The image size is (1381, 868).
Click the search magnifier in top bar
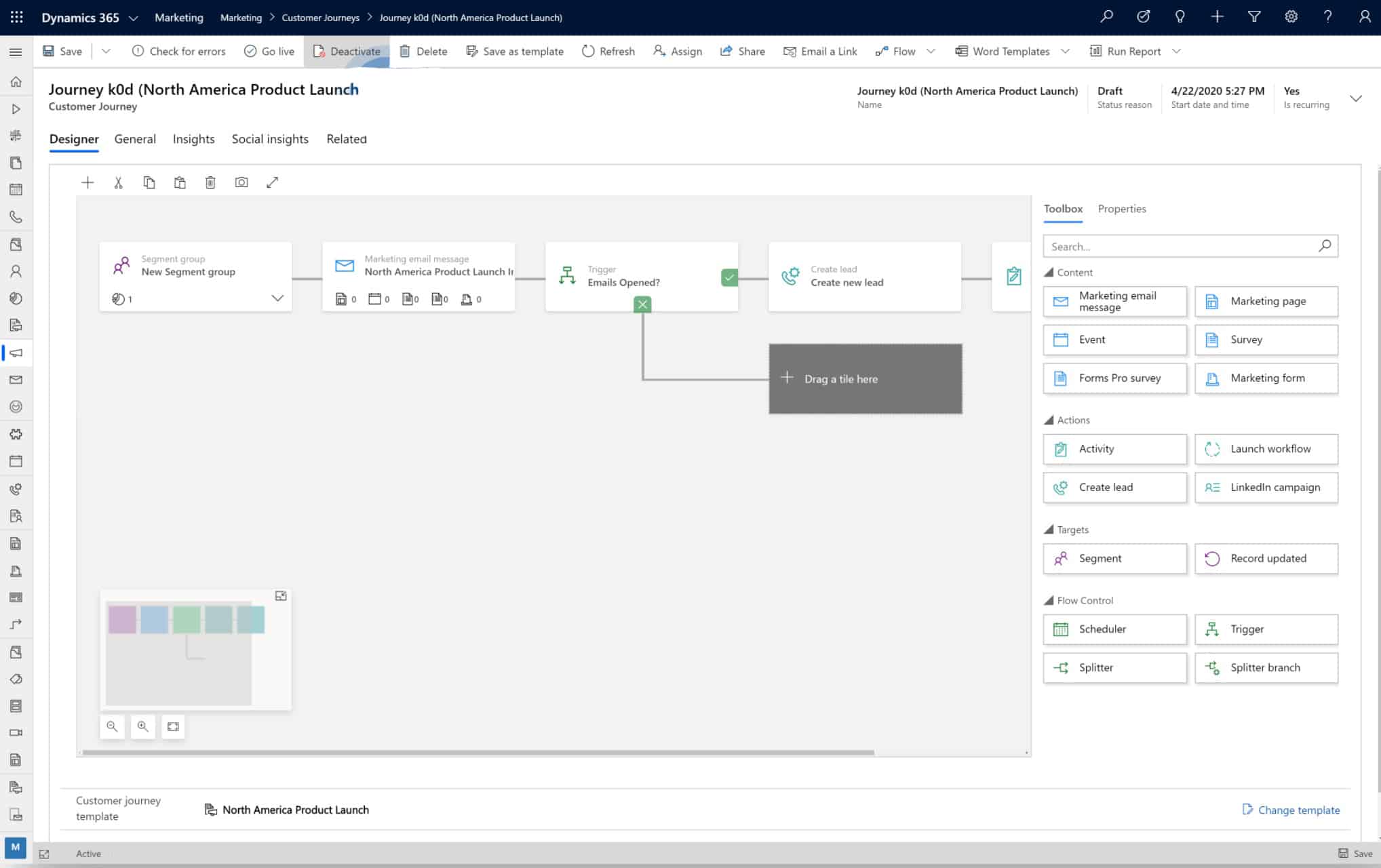click(1107, 17)
